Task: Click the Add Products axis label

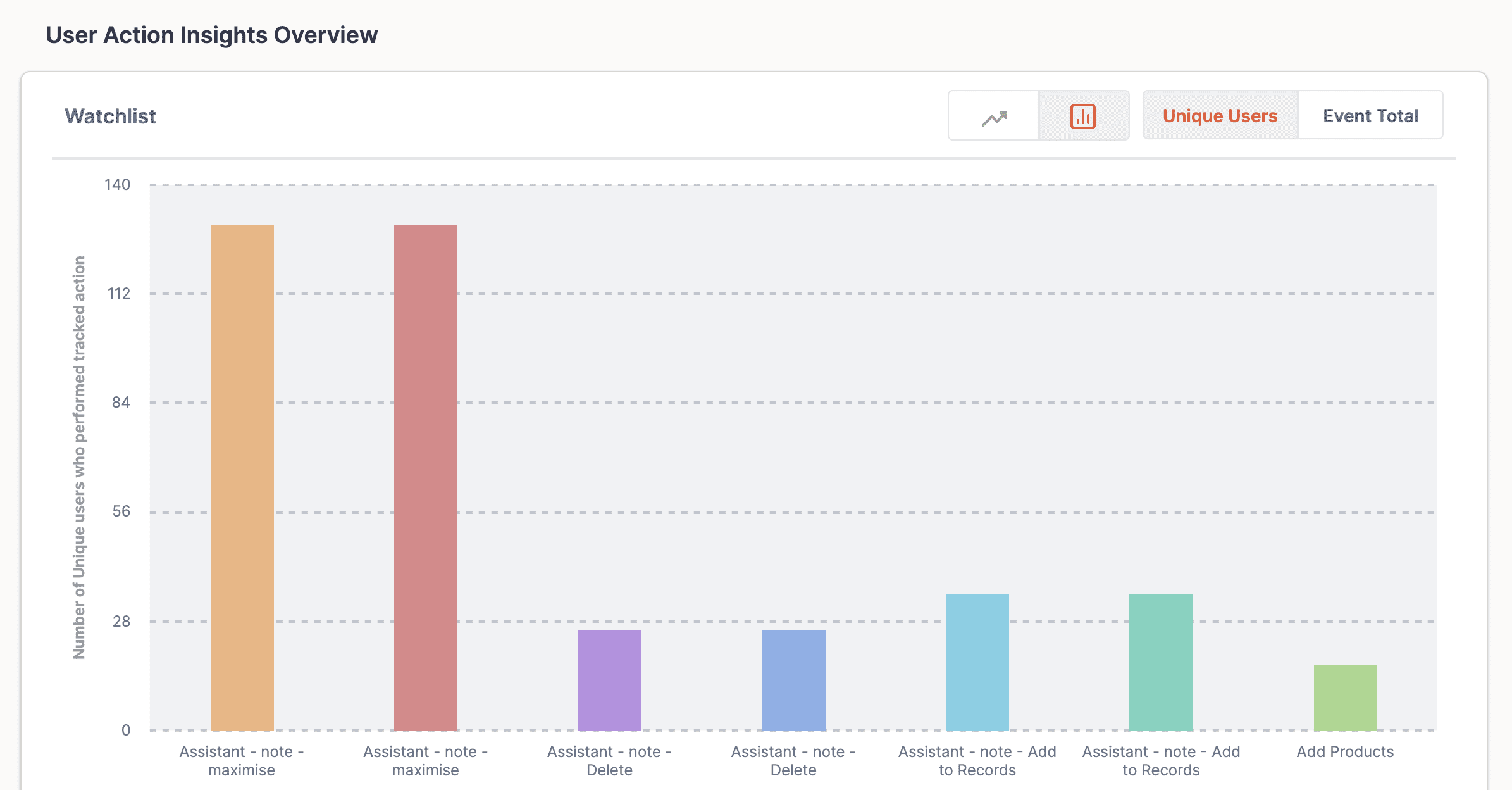Action: point(1345,751)
